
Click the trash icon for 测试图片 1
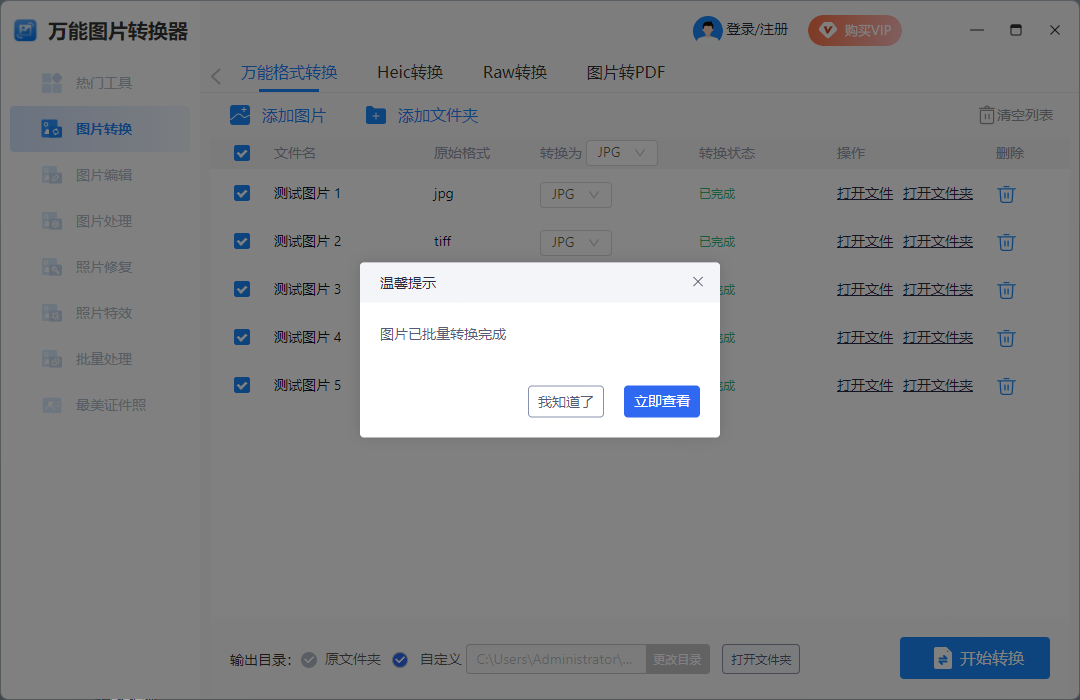1007,194
